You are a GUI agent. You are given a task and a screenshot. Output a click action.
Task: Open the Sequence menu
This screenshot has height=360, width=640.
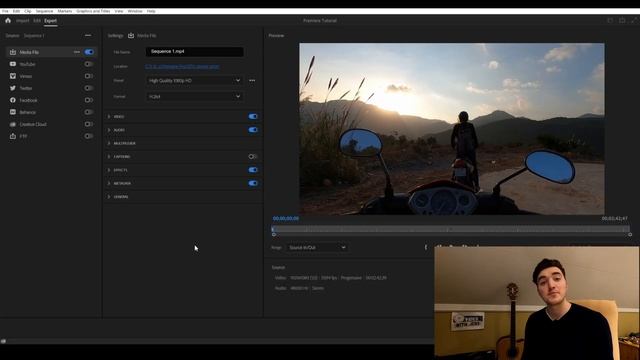tap(44, 11)
